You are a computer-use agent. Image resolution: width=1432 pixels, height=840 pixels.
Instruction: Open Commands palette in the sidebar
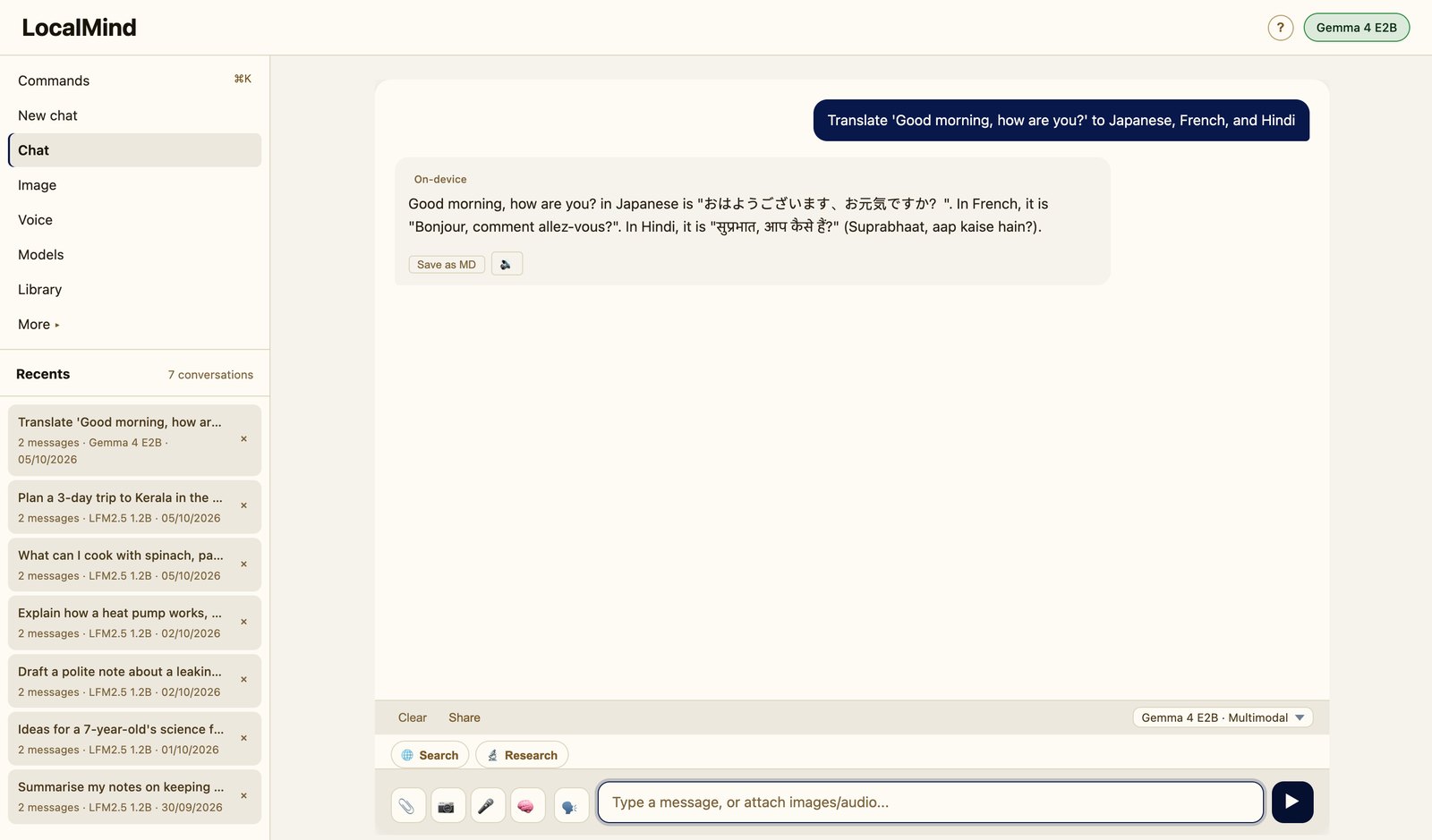point(134,81)
